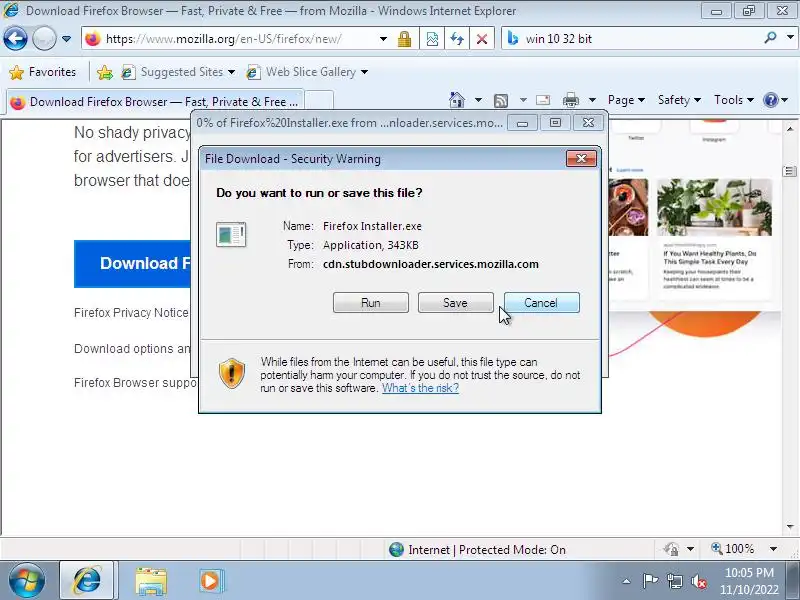Click the status bar privacy lock icon

[671, 549]
